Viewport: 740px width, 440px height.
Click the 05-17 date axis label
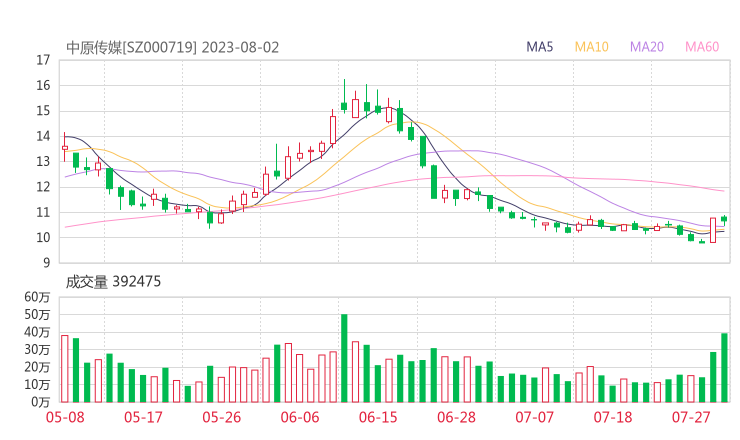tap(143, 417)
